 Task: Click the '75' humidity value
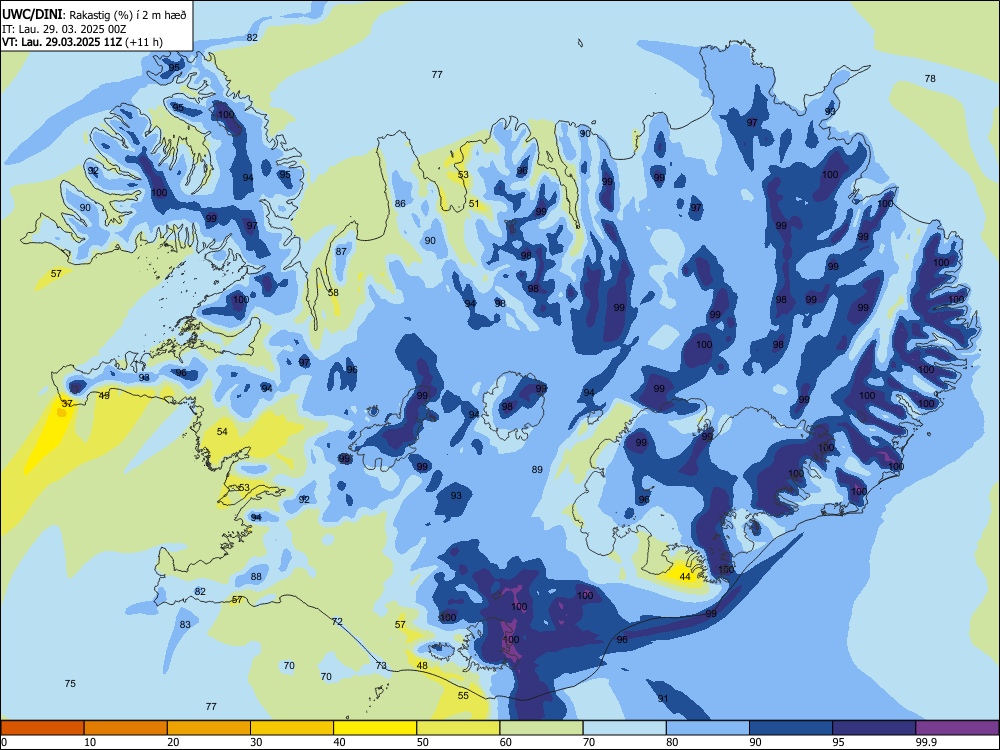point(70,683)
